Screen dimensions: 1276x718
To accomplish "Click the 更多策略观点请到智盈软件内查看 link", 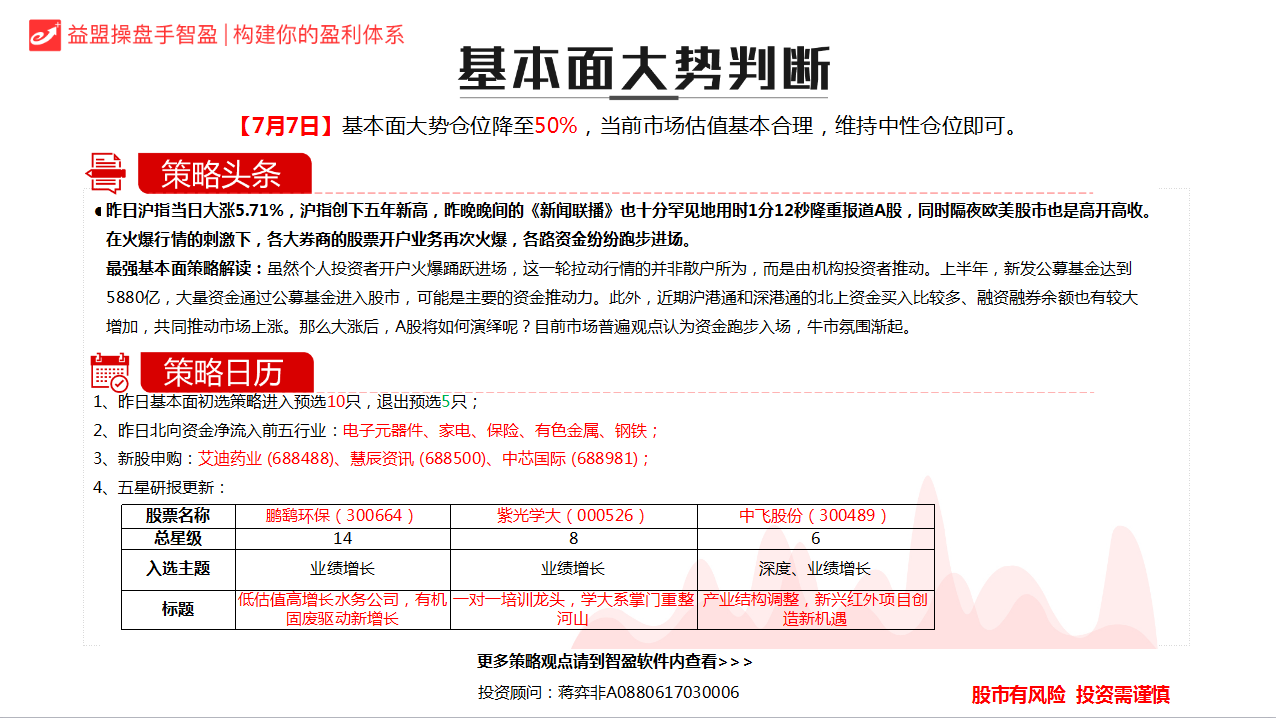I will coord(615,661).
